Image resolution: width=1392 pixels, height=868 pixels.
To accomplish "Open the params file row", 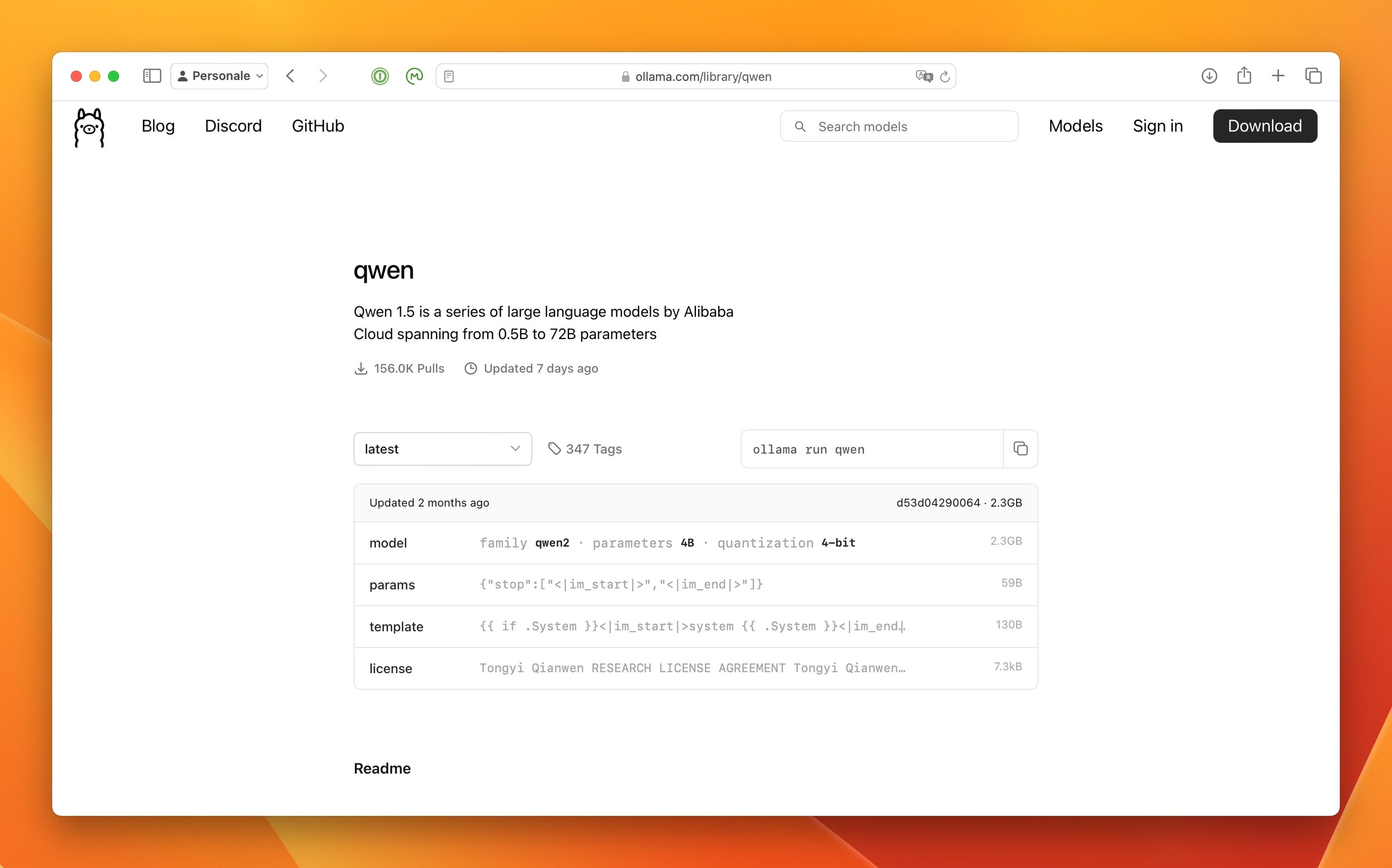I will (695, 585).
